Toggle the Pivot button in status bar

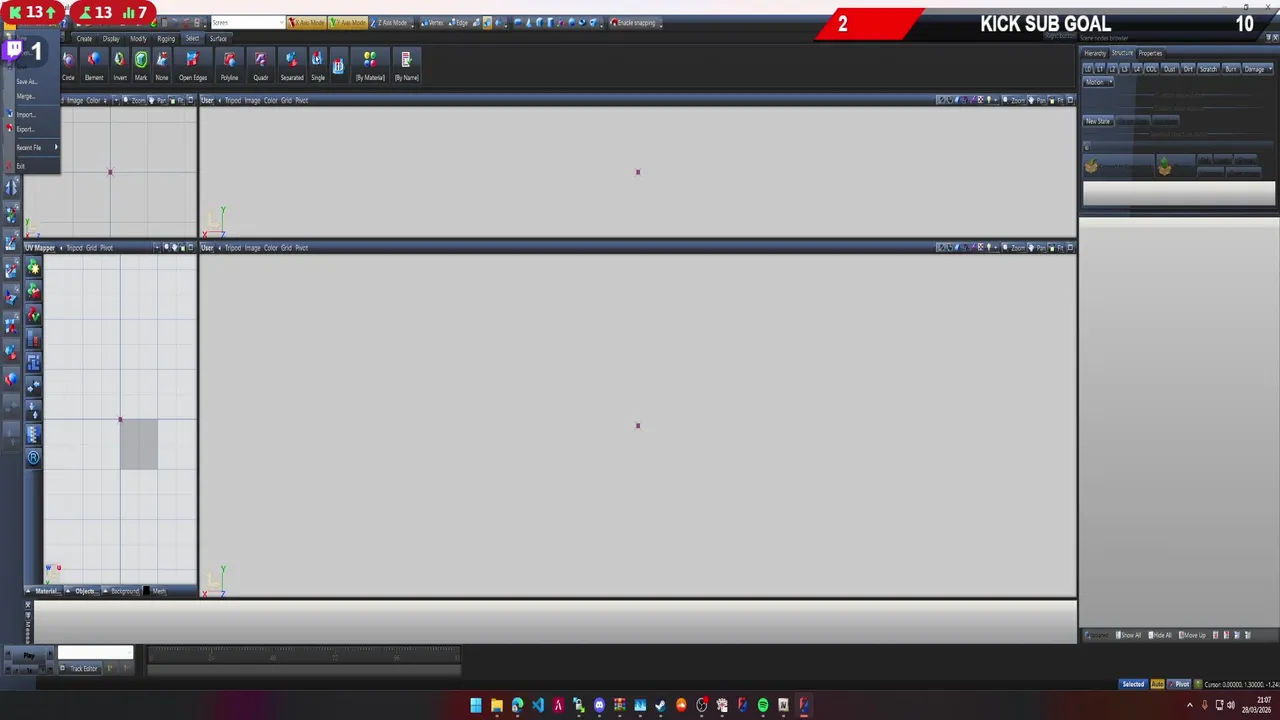1181,684
